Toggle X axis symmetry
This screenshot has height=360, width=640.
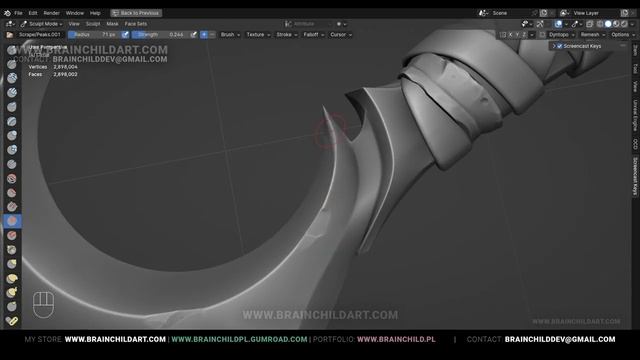[510, 35]
